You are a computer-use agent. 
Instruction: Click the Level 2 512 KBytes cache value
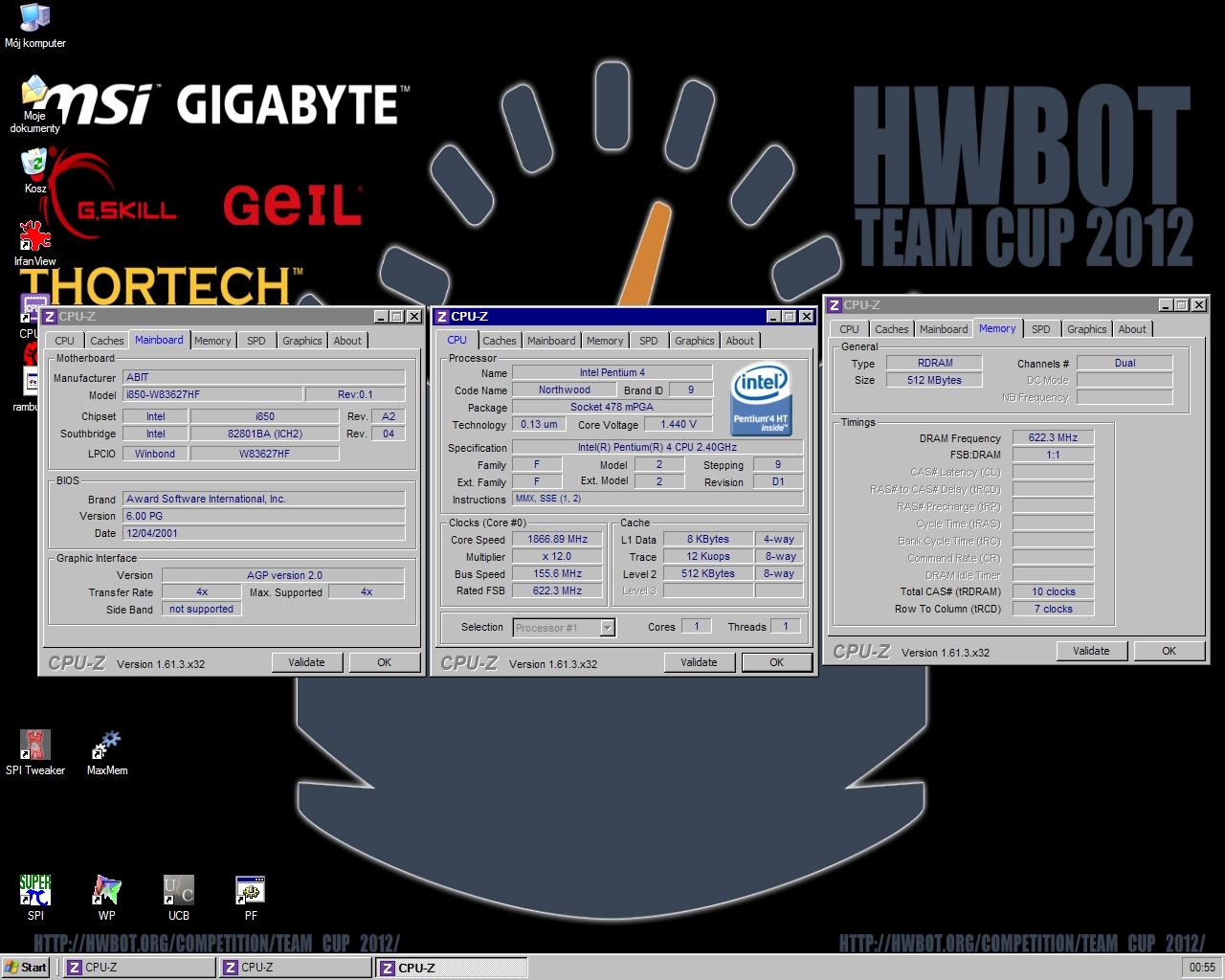click(708, 574)
